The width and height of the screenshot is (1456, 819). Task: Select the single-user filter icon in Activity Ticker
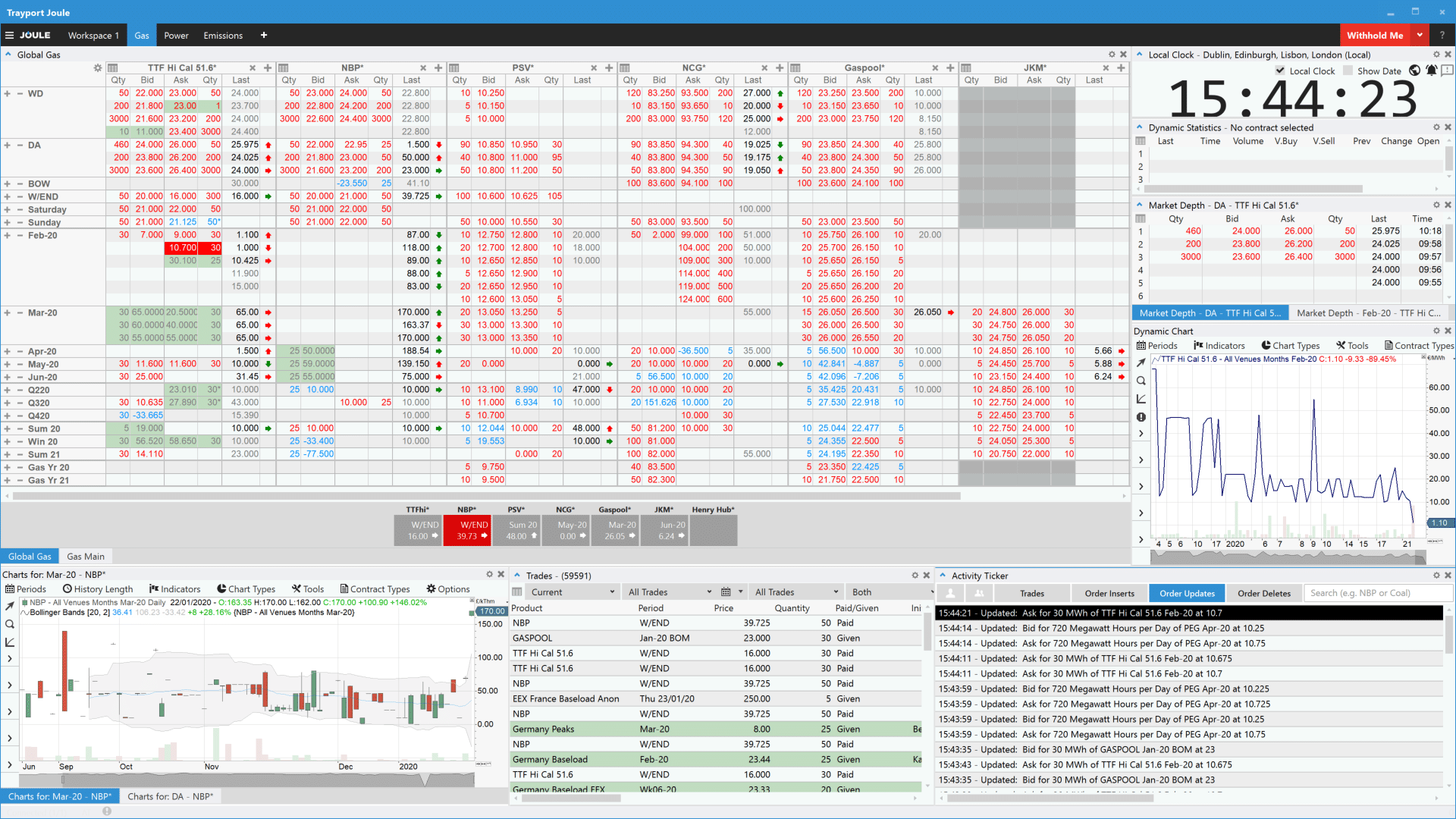(950, 594)
